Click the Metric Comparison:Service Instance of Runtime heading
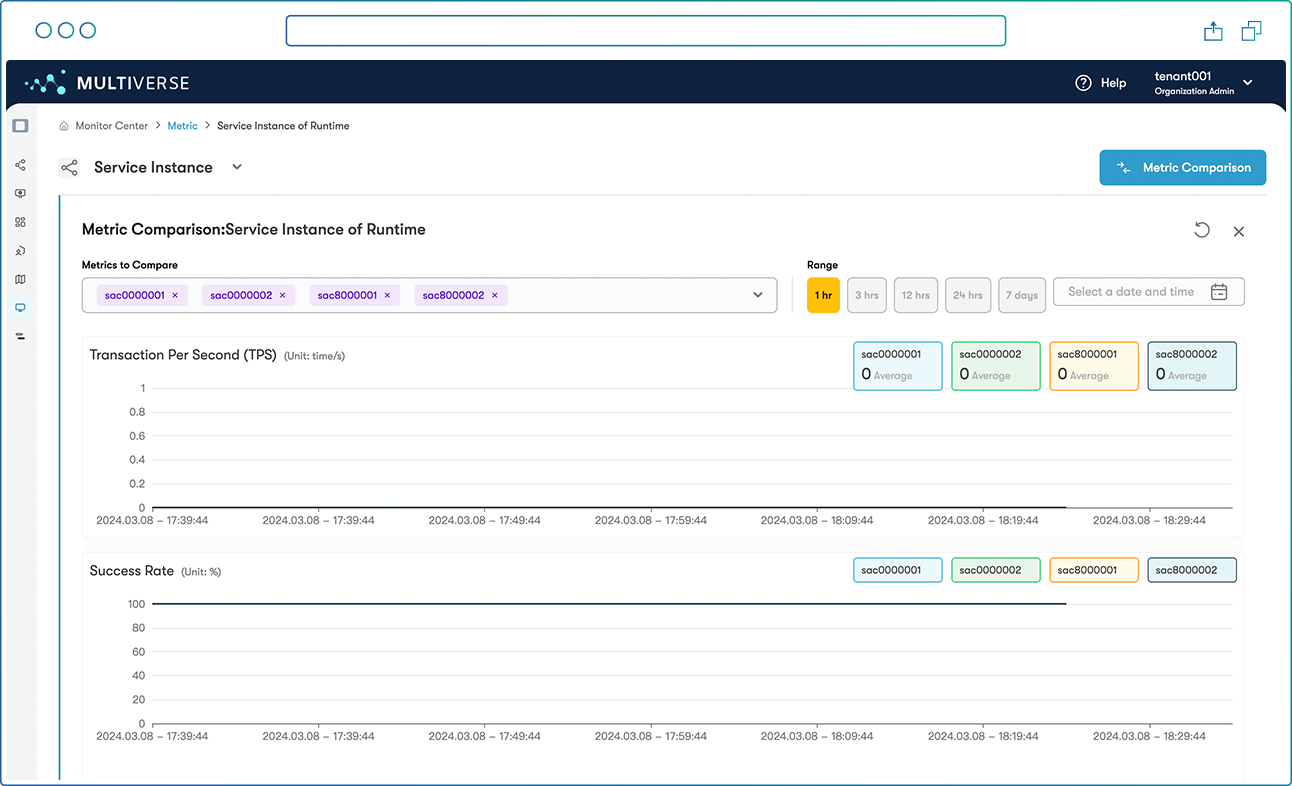The width and height of the screenshot is (1292, 786). tap(254, 229)
